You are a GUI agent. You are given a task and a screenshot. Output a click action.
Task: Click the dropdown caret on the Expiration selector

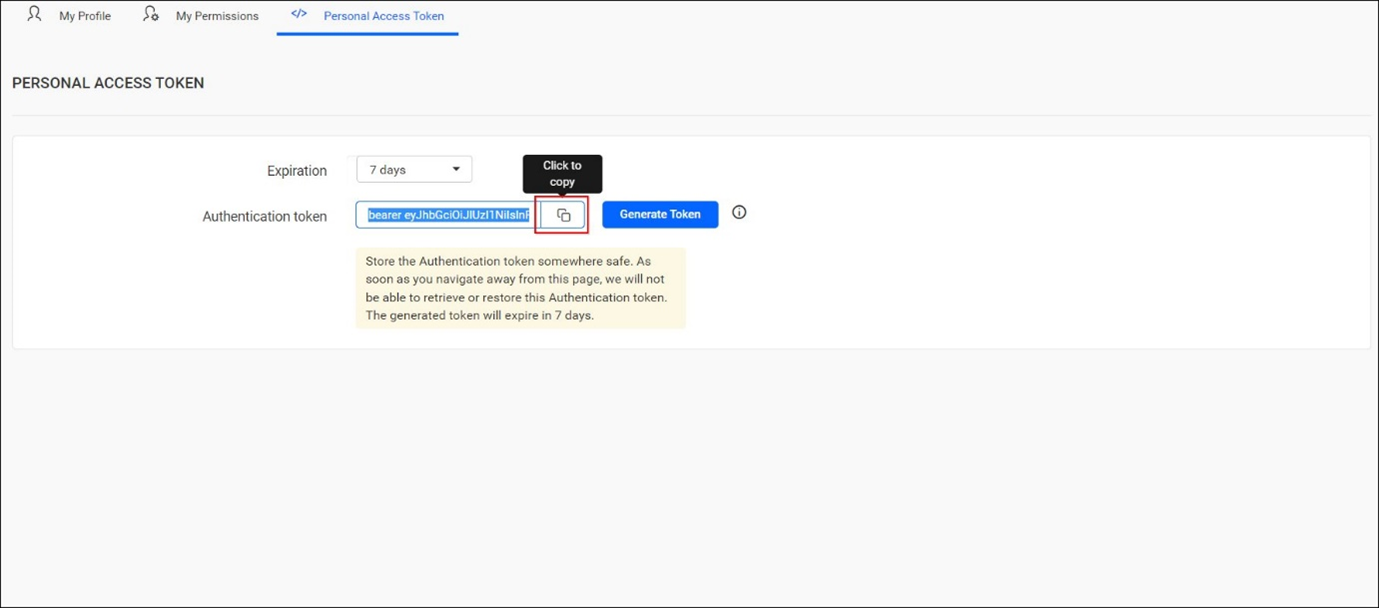pos(458,168)
